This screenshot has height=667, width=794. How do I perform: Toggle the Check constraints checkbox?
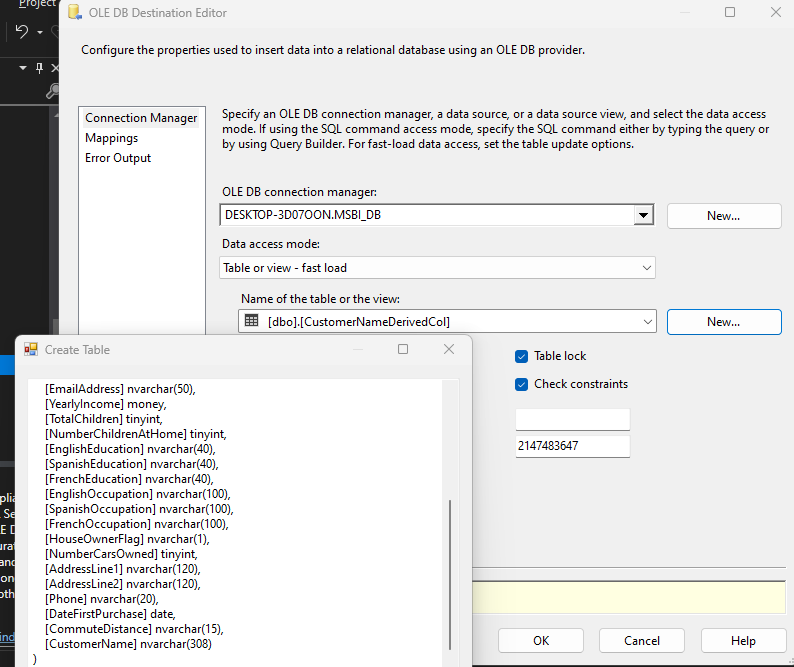click(522, 384)
